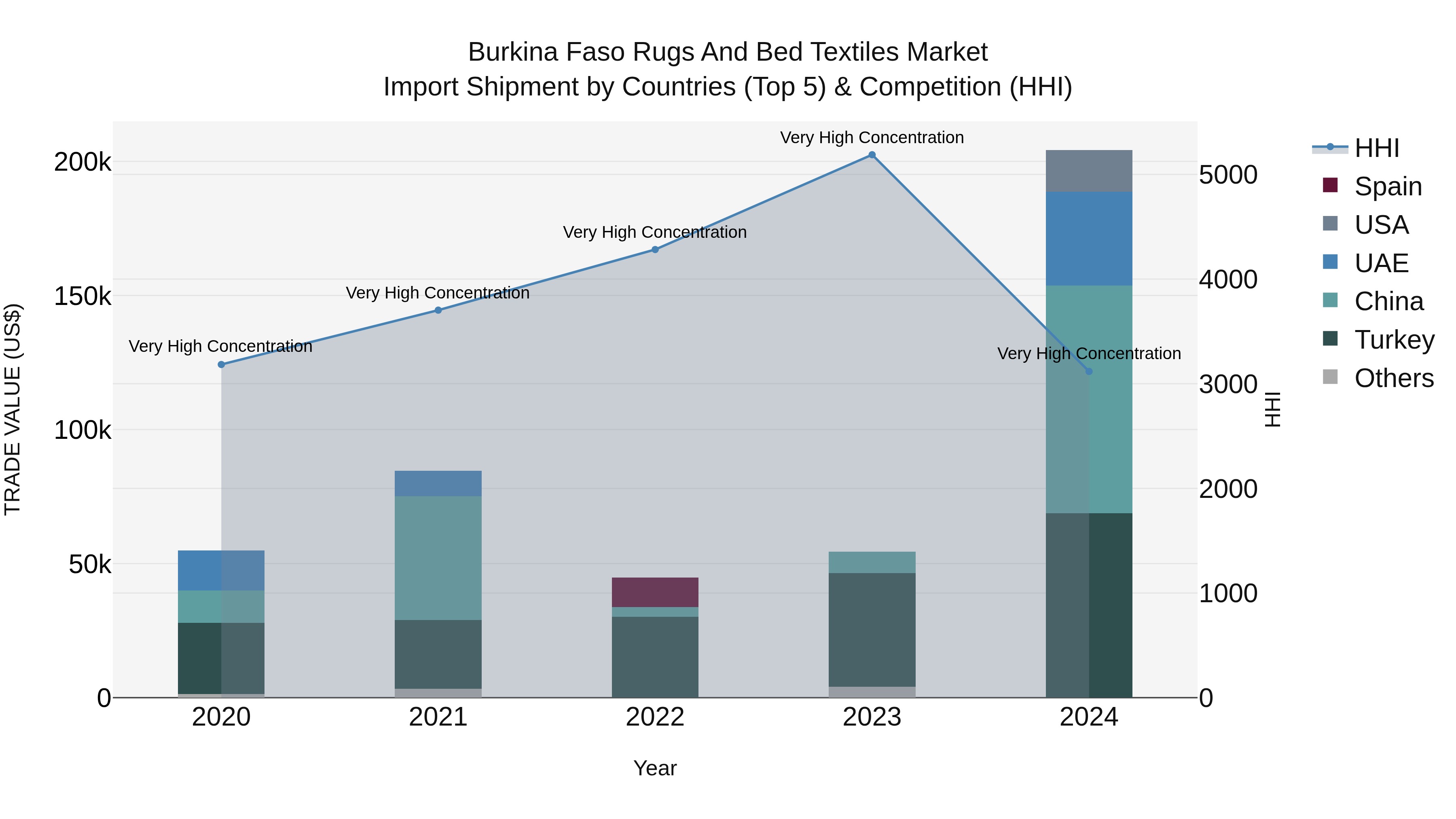
Task: Toggle the Spain legend entry
Action: 1372,186
